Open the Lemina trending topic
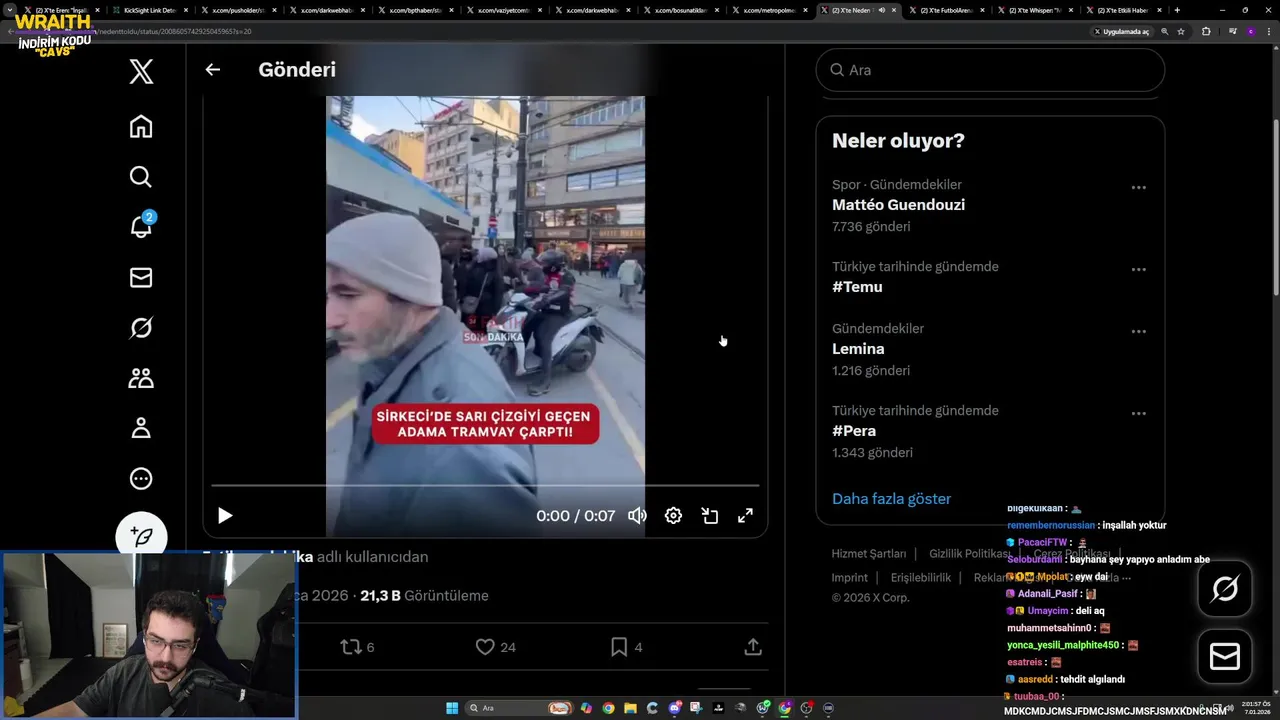The height and width of the screenshot is (720, 1280). pyautogui.click(x=858, y=349)
